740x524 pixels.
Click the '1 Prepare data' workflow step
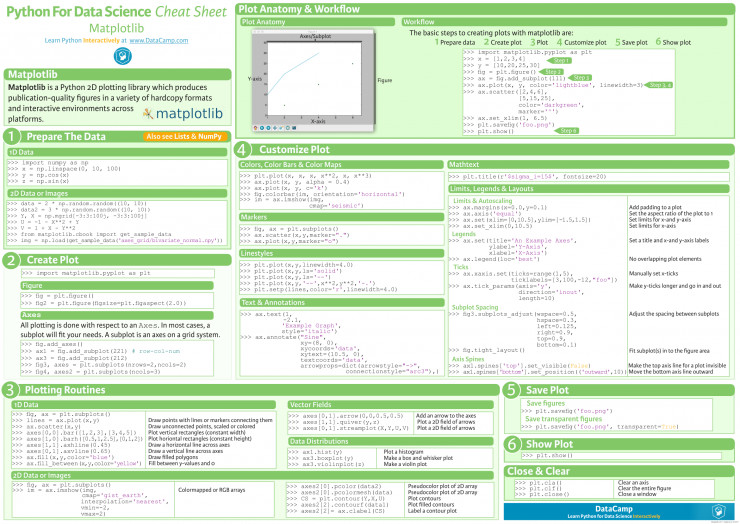point(455,42)
